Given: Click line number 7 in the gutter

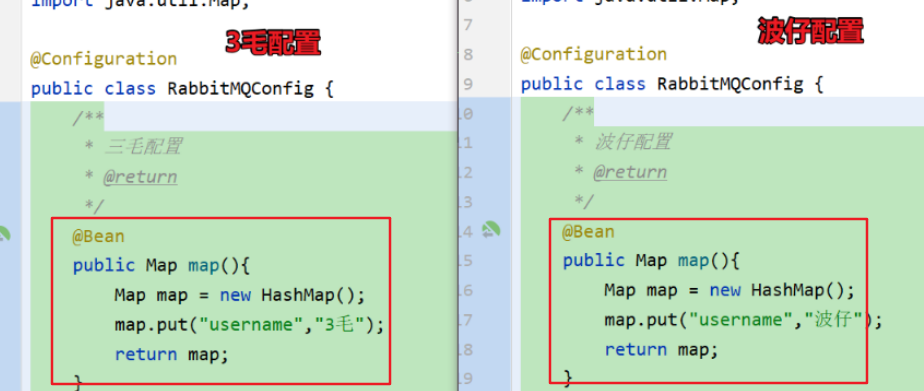Looking at the screenshot, I should click(468, 25).
